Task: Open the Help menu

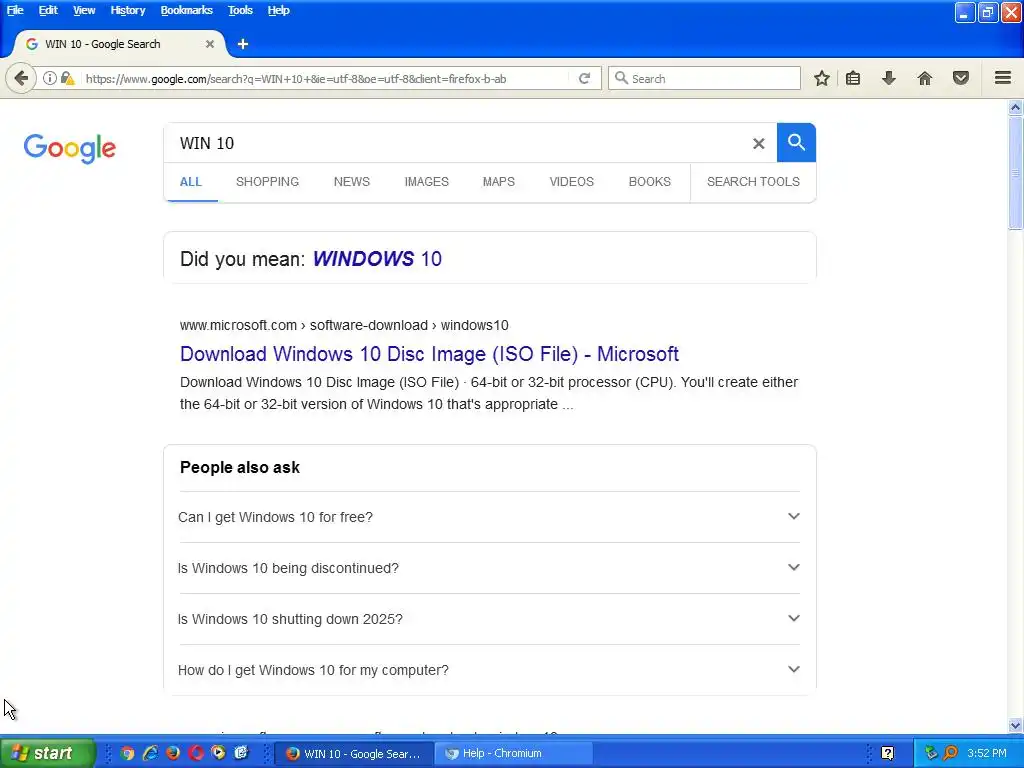Action: pyautogui.click(x=278, y=10)
